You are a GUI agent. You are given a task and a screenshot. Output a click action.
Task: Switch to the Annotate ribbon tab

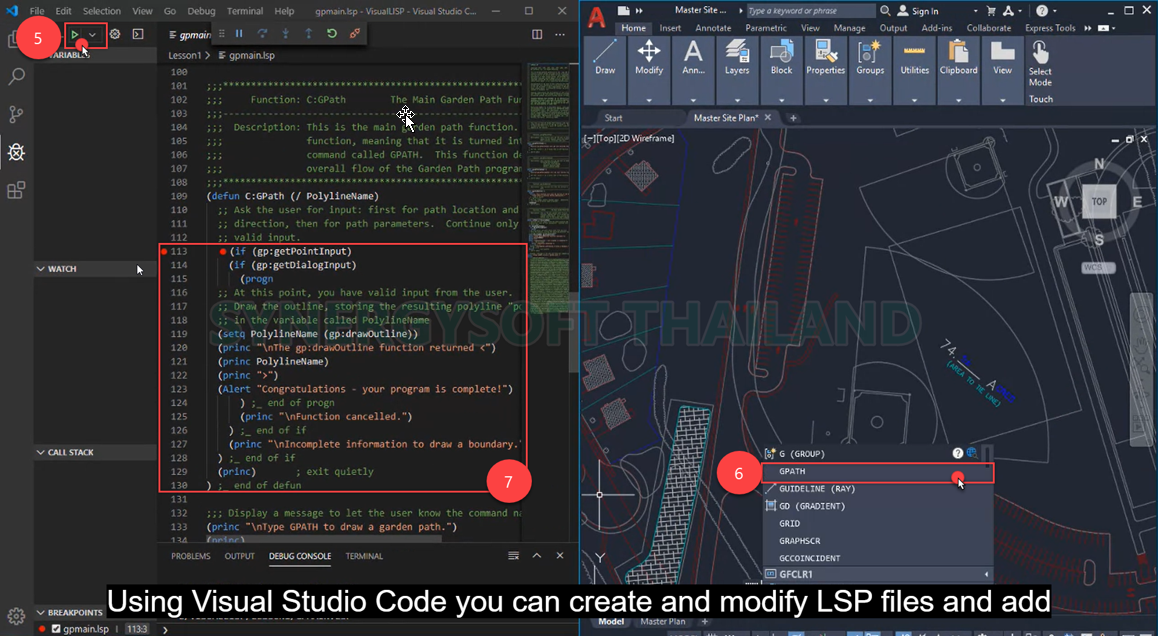point(713,28)
